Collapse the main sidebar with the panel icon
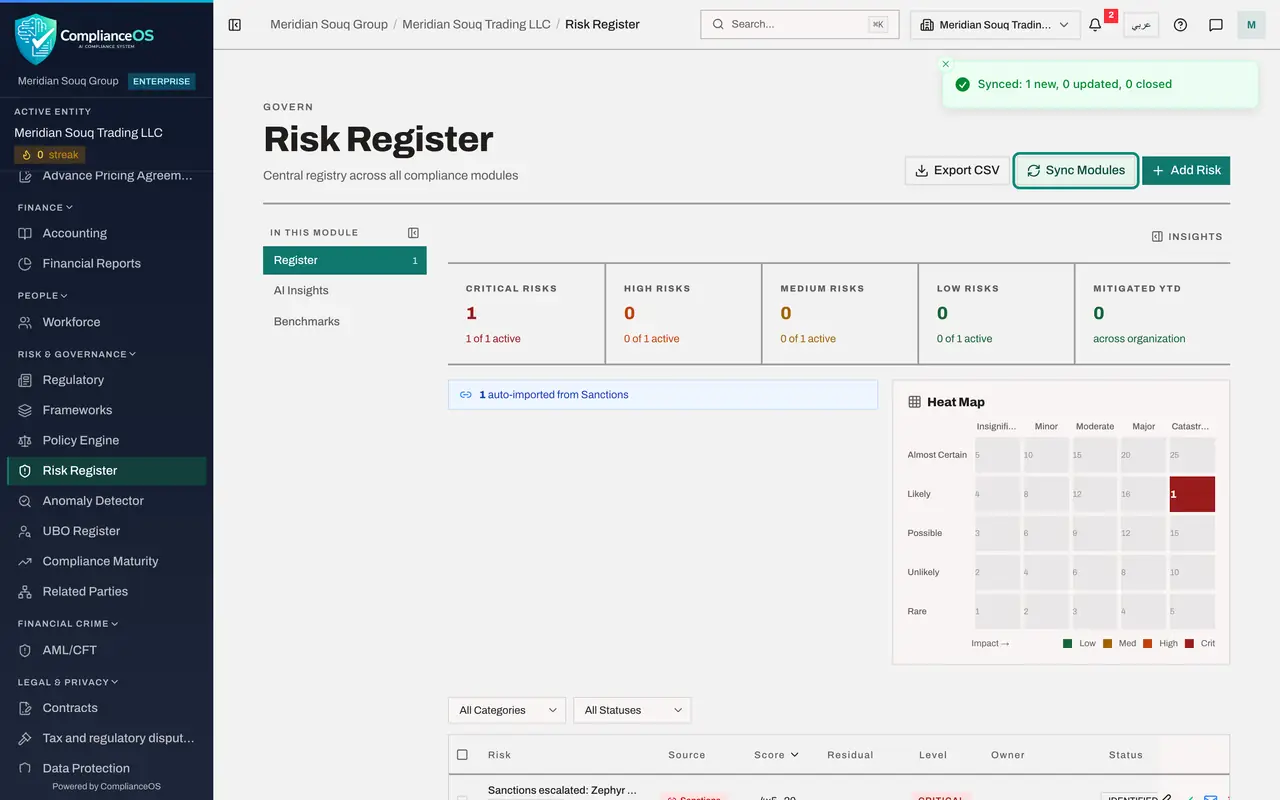The width and height of the screenshot is (1280, 800). pos(235,25)
